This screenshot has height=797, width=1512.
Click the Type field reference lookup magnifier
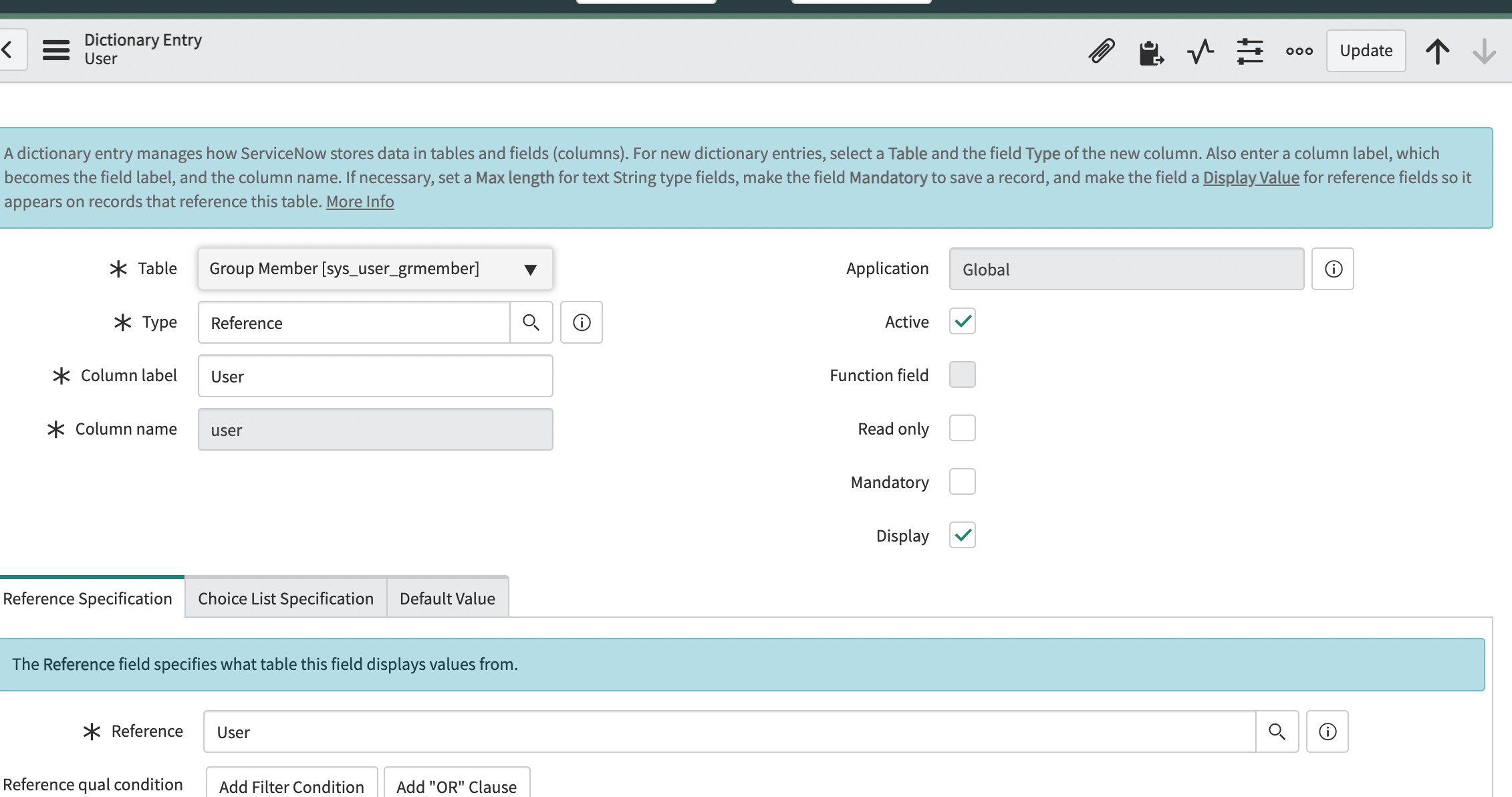(x=531, y=322)
